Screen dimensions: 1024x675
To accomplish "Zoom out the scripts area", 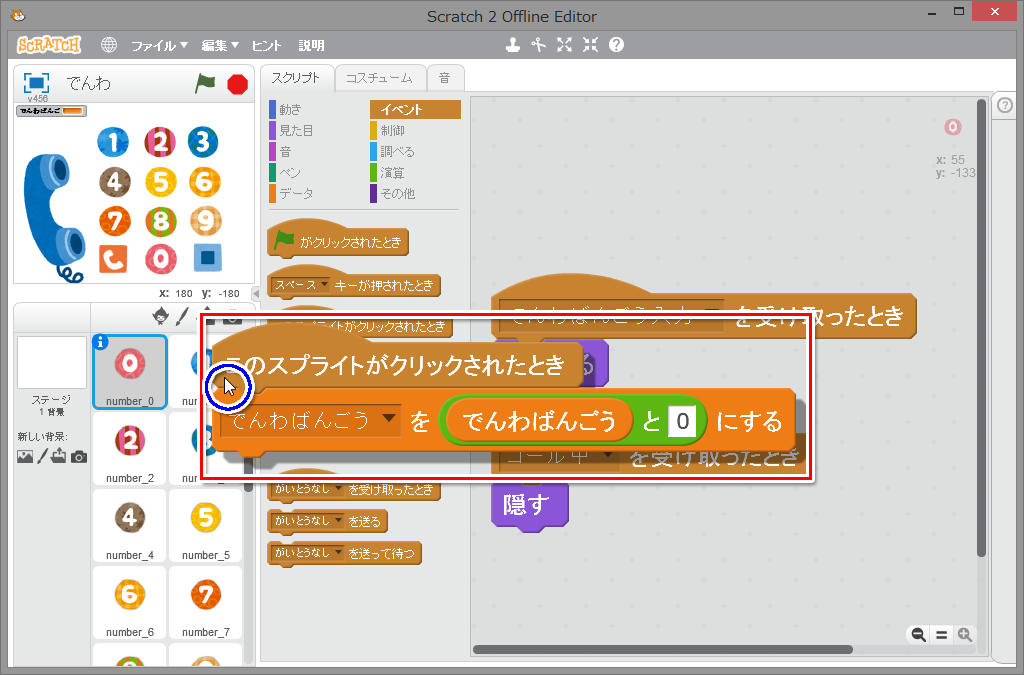I will 919,635.
